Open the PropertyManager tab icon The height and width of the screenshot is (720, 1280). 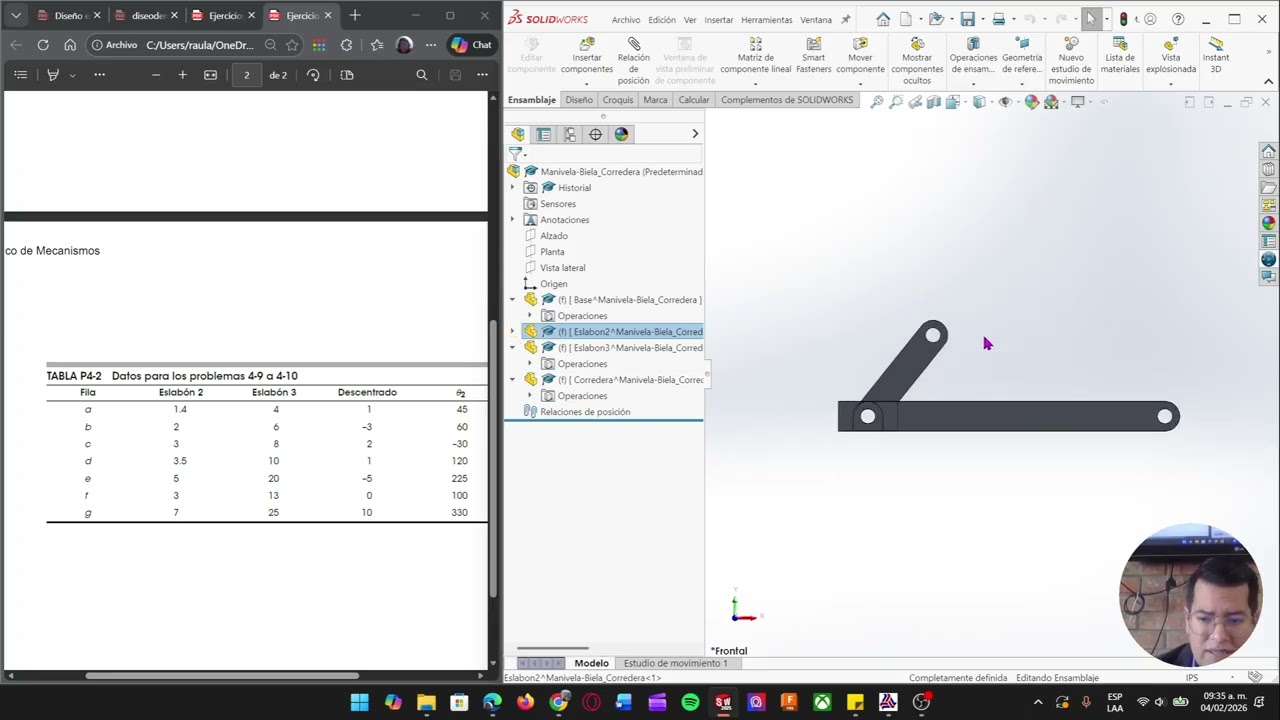tap(543, 134)
